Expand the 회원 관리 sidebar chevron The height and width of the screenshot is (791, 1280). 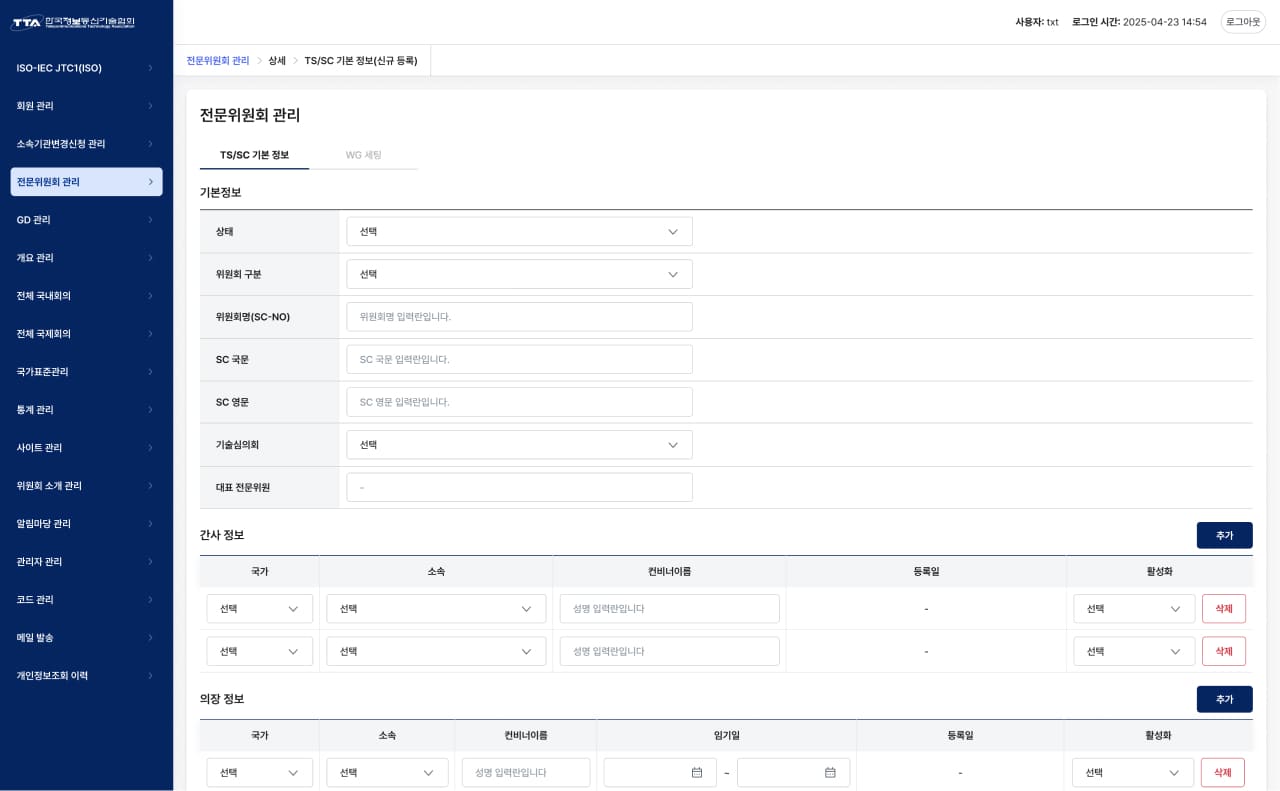(x=150, y=106)
